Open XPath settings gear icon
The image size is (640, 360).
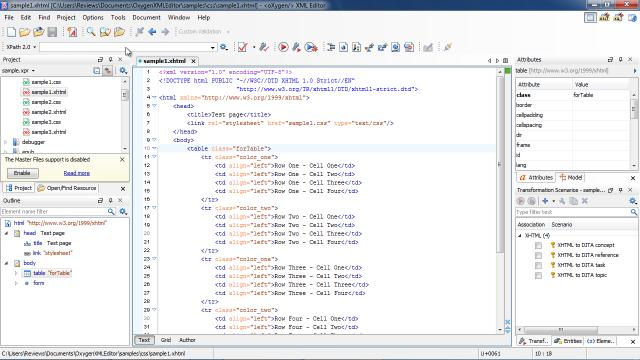coord(224,47)
